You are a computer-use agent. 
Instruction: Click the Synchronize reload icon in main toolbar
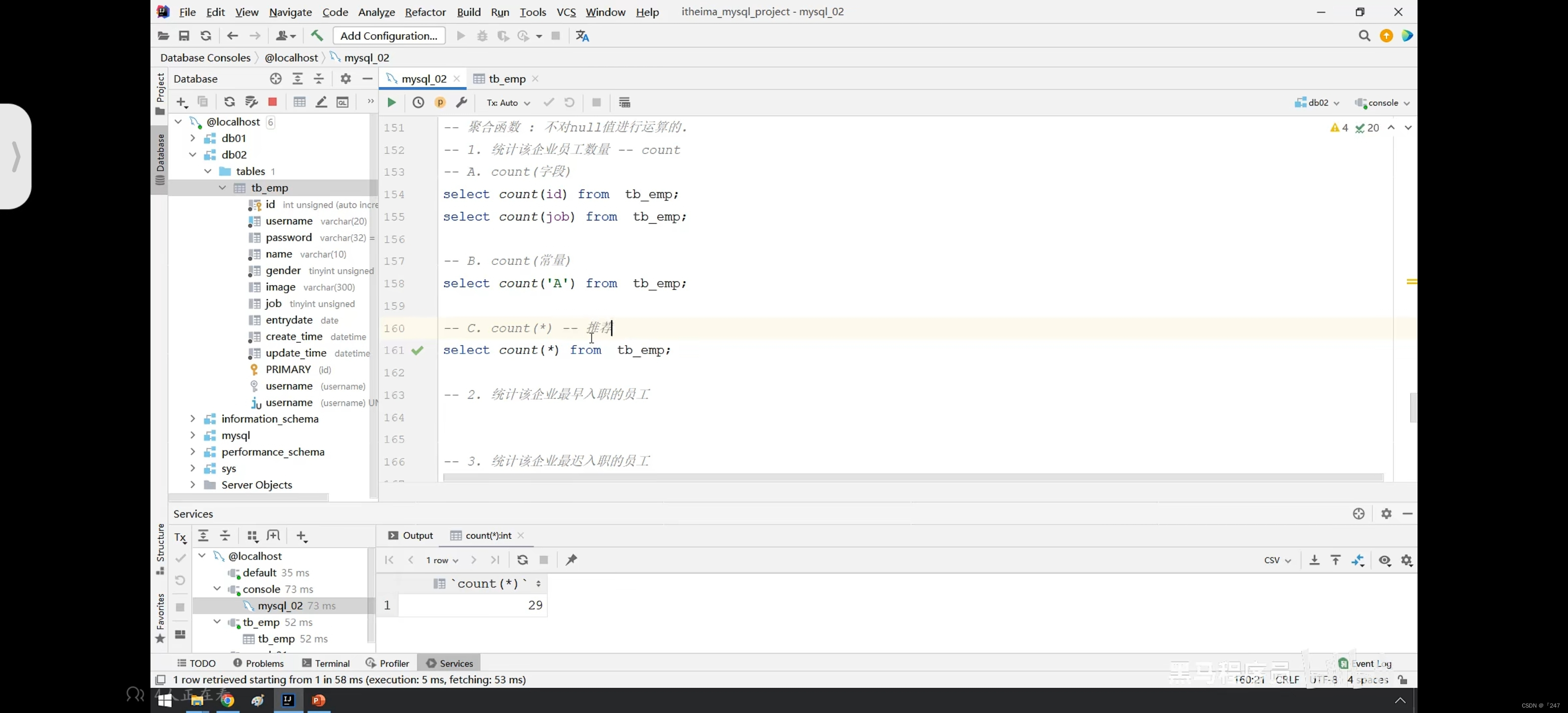click(206, 36)
